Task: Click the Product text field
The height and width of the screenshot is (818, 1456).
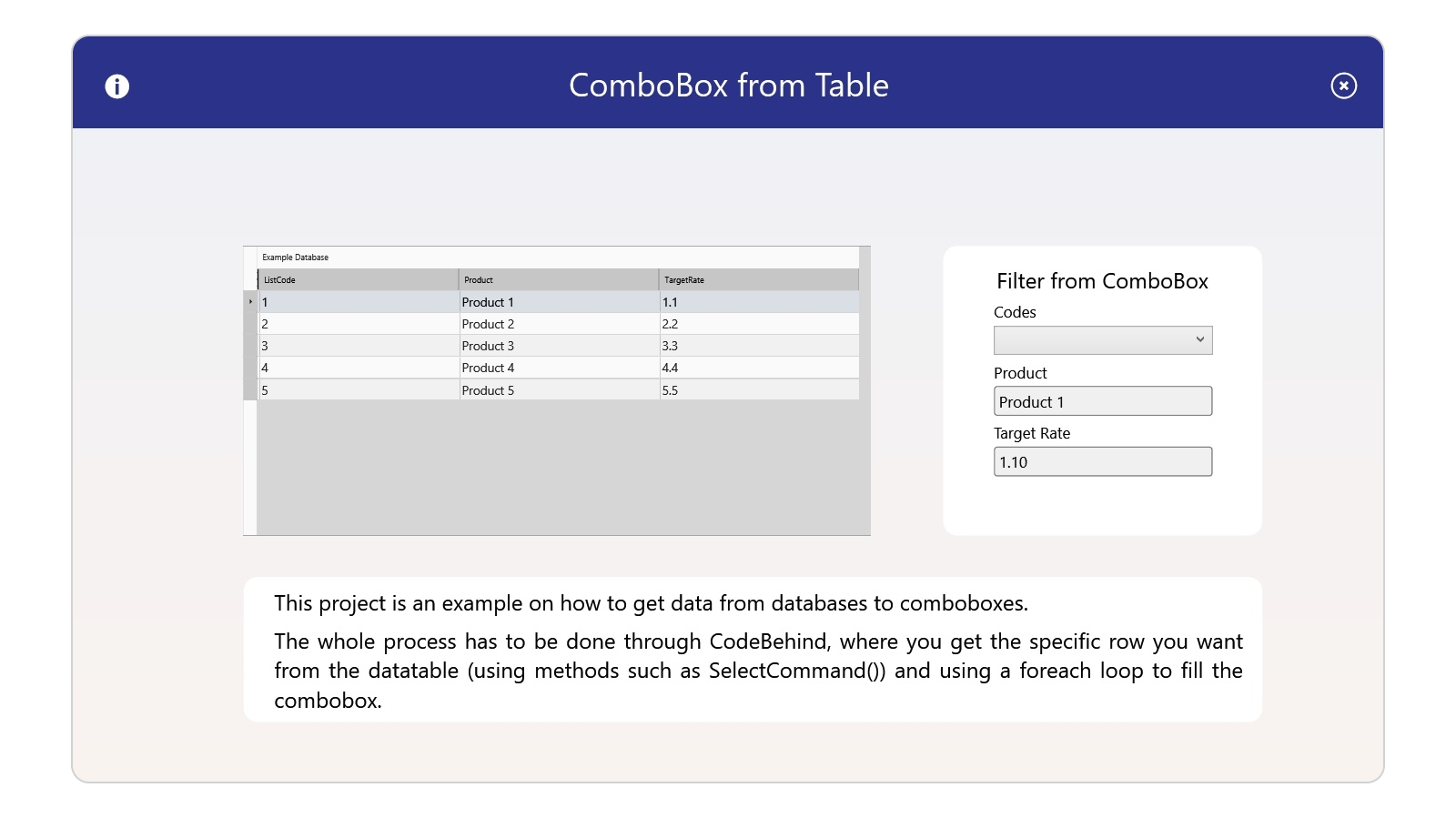Action: coord(1102,401)
